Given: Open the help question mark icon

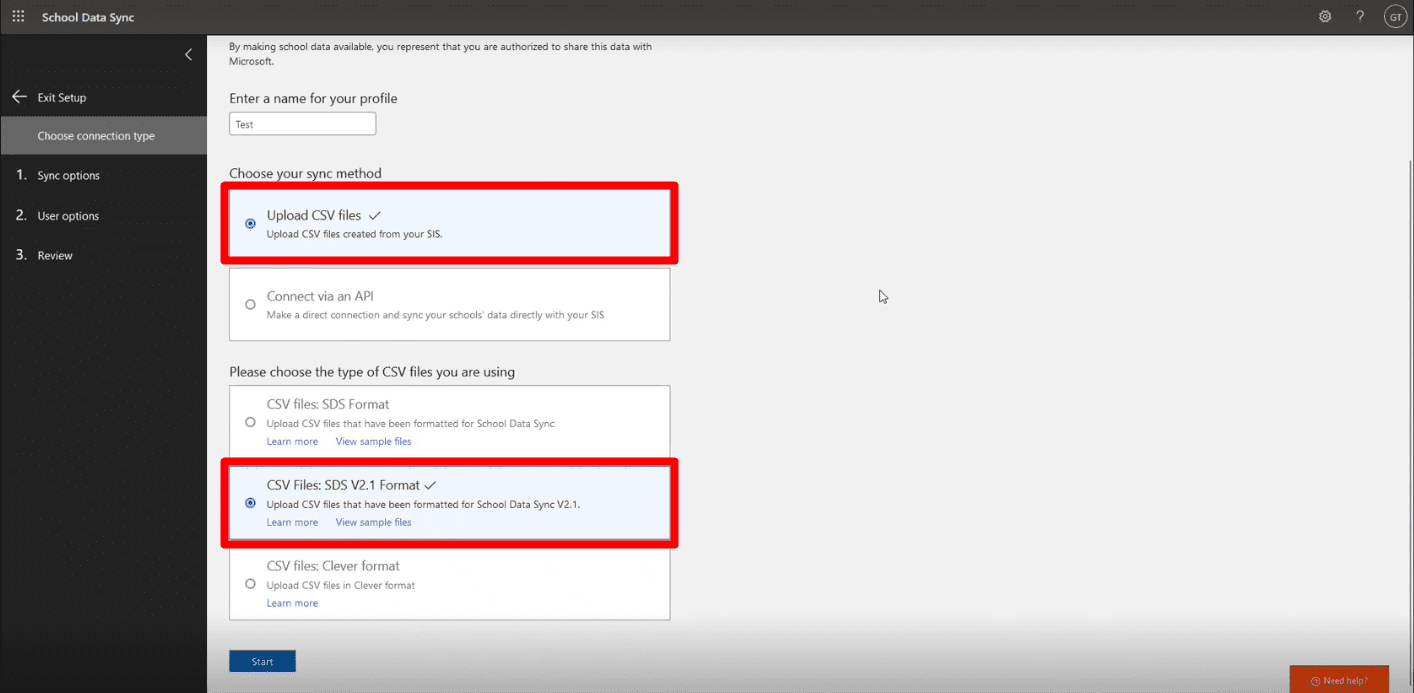Looking at the screenshot, I should click(1360, 17).
